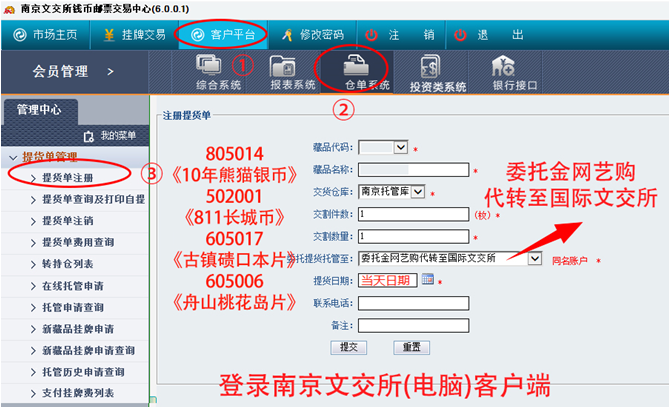This screenshot has width=669, height=407.
Task: Click the 备注 input field
Action: pyautogui.click(x=413, y=326)
